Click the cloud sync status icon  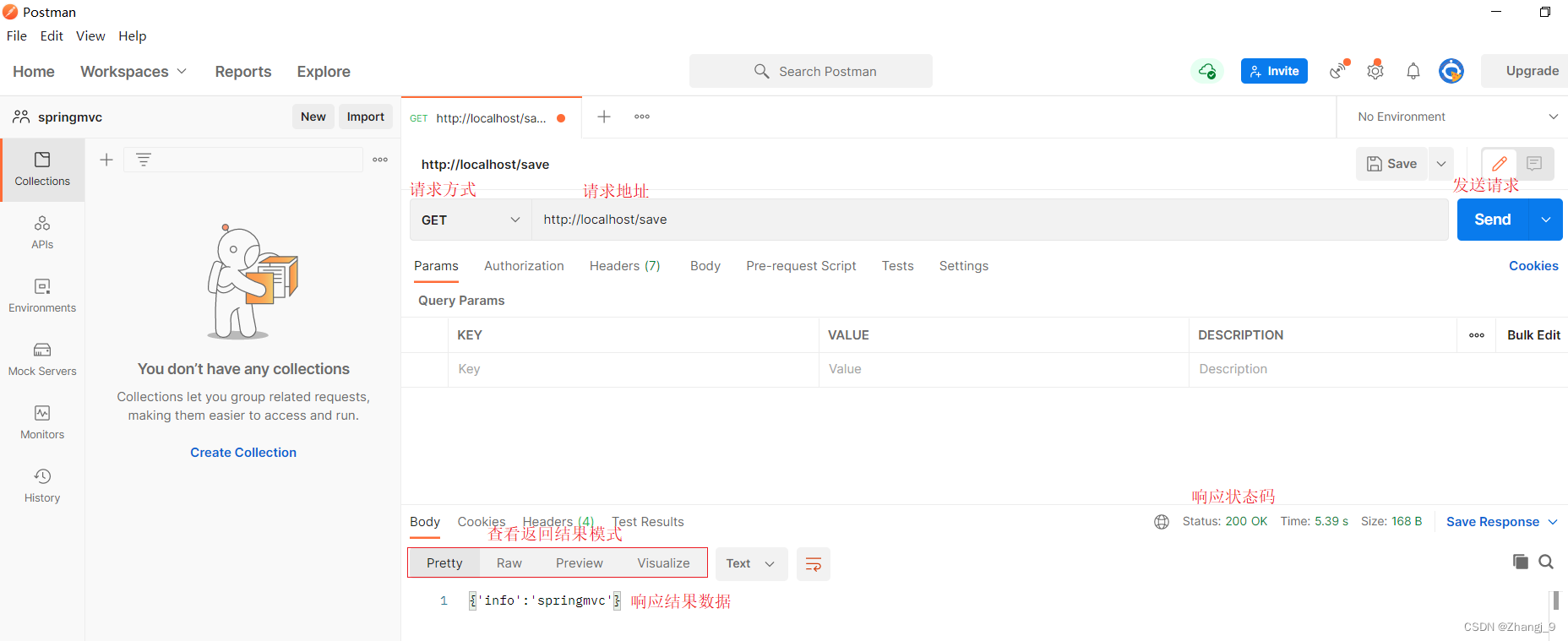point(1207,71)
